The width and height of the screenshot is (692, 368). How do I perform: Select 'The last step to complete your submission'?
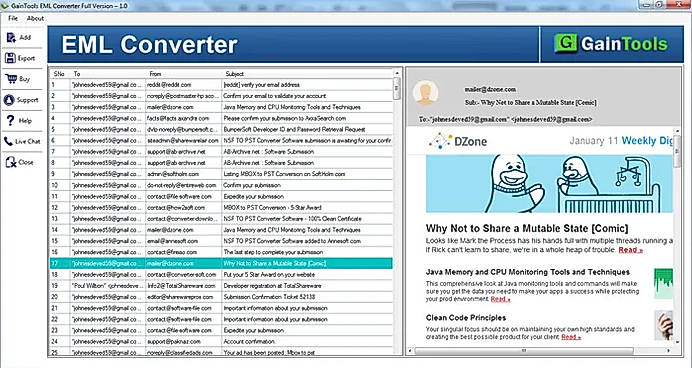221,252
